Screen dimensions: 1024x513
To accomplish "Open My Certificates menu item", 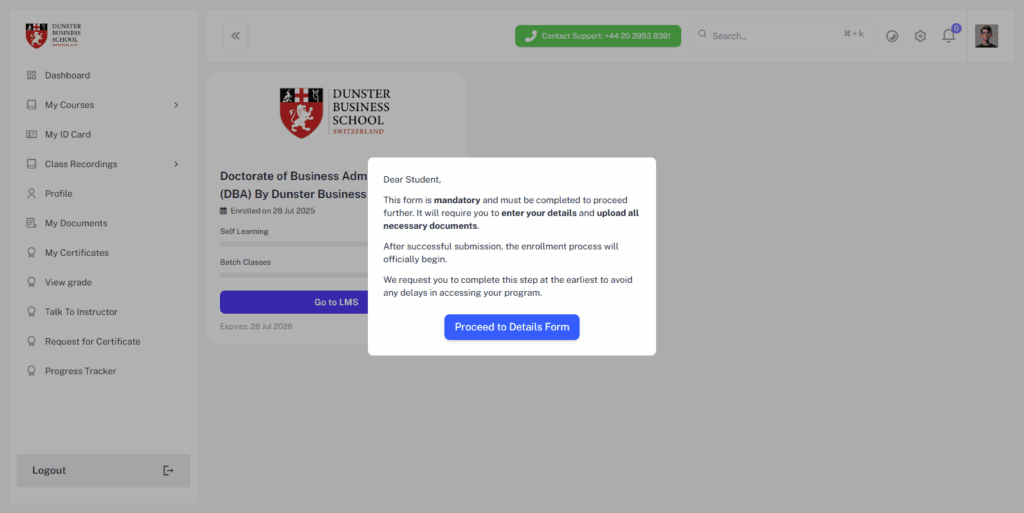I will [x=76, y=253].
